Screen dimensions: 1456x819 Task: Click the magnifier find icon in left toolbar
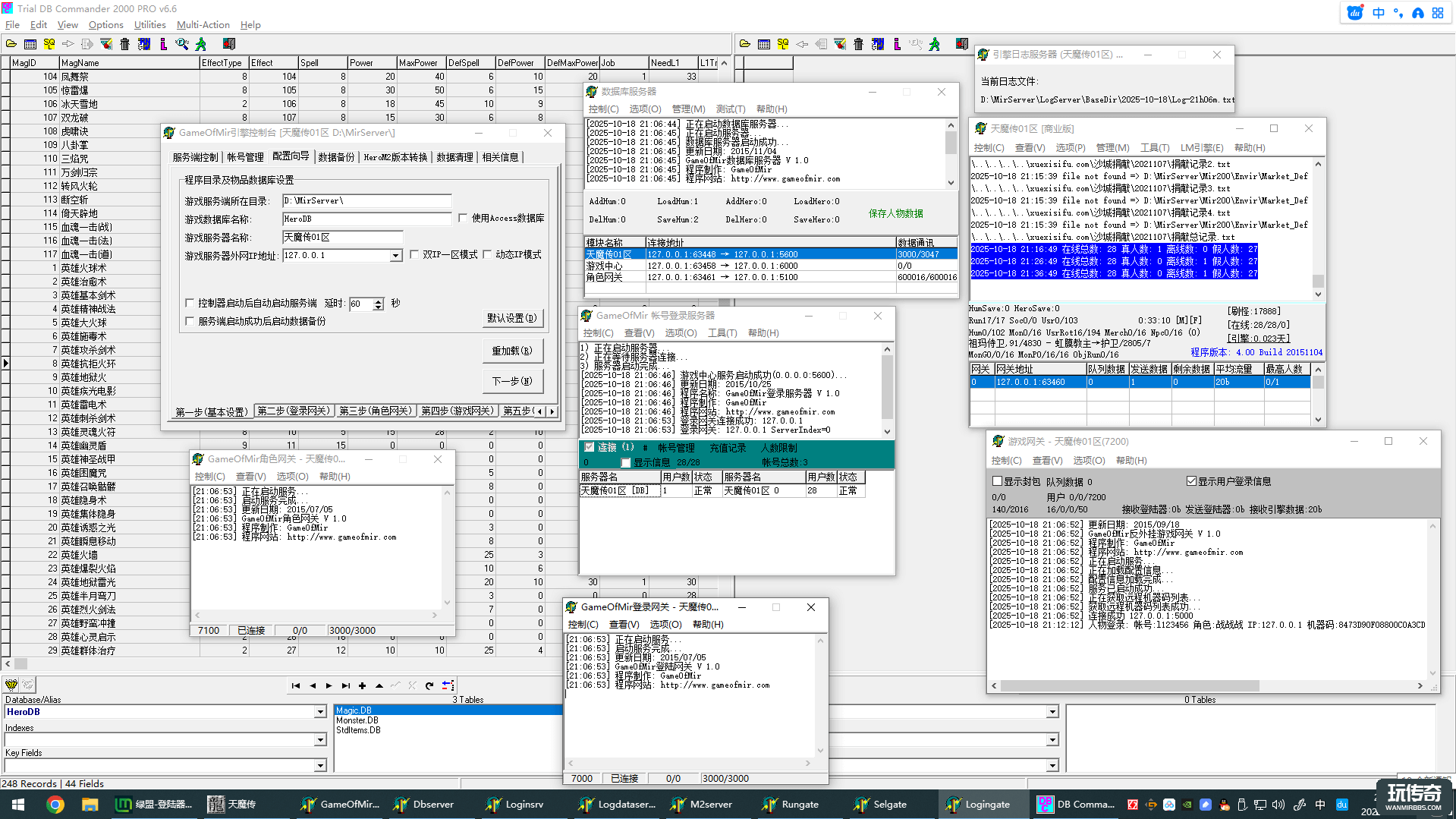pyautogui.click(x=182, y=44)
